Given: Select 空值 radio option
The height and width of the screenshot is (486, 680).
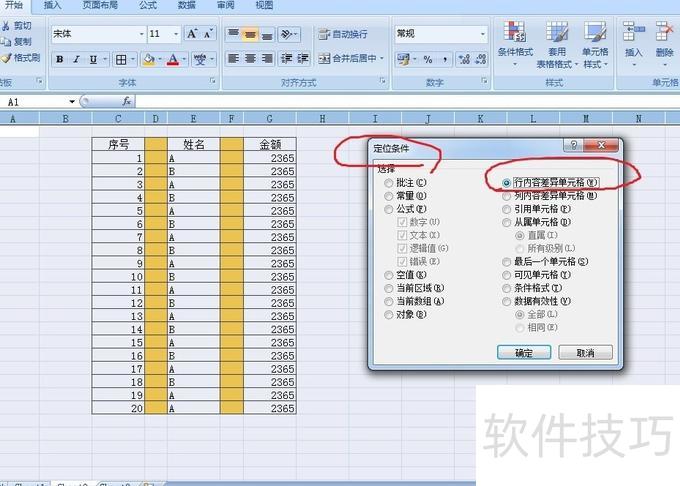Looking at the screenshot, I should 389,275.
